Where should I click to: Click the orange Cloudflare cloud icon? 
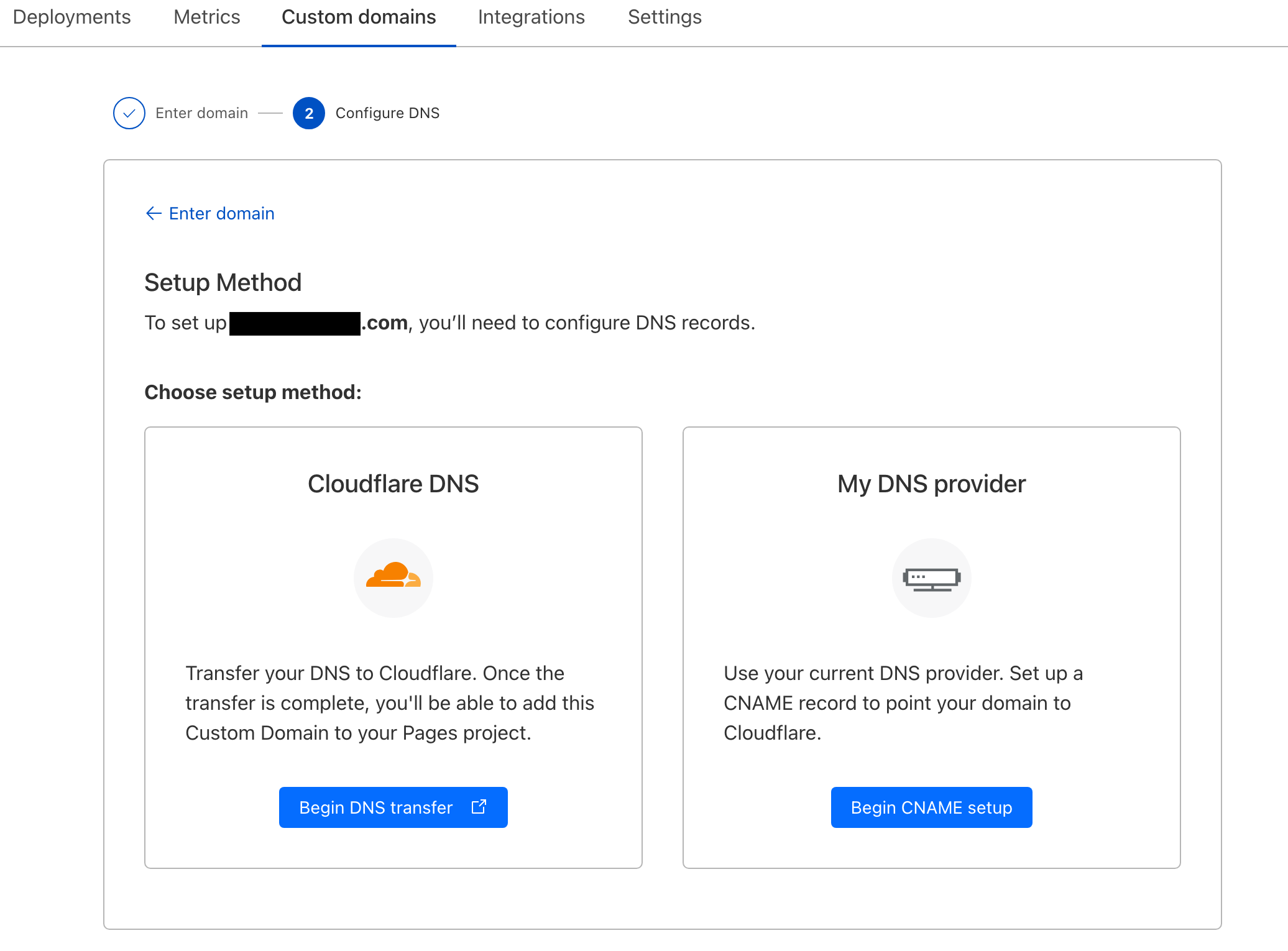tap(393, 576)
